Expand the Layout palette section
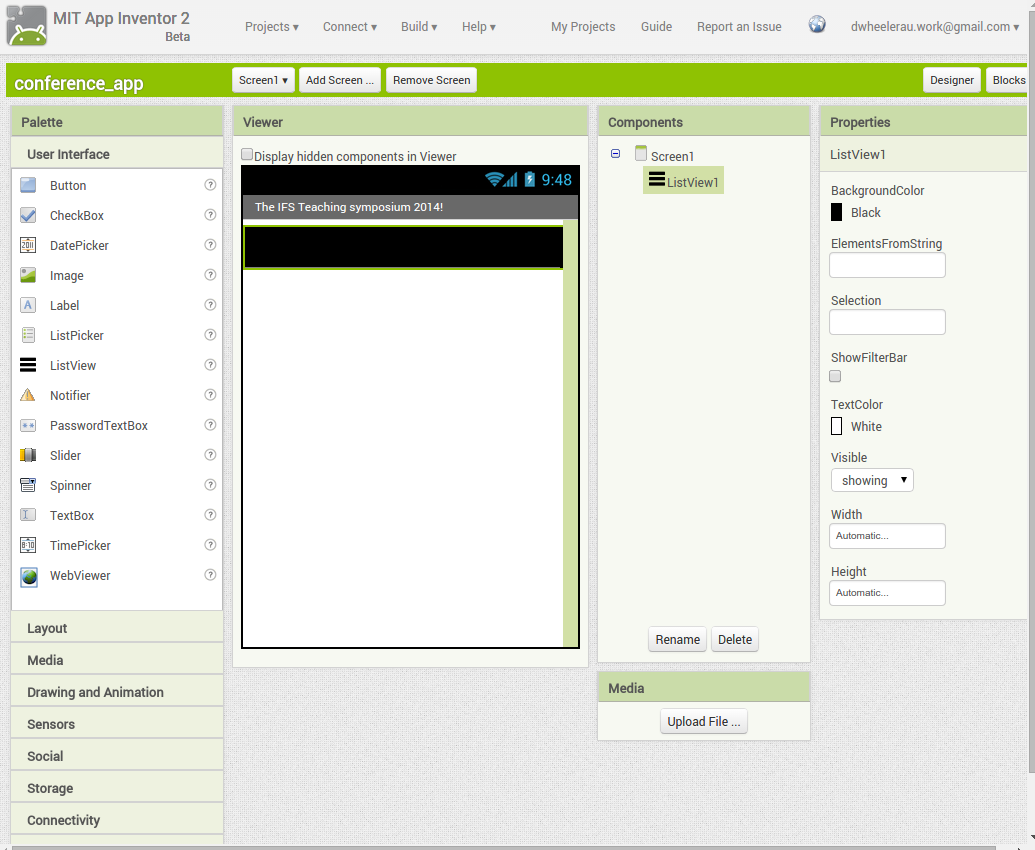Viewport: 1035px width, 850px height. click(x=47, y=628)
